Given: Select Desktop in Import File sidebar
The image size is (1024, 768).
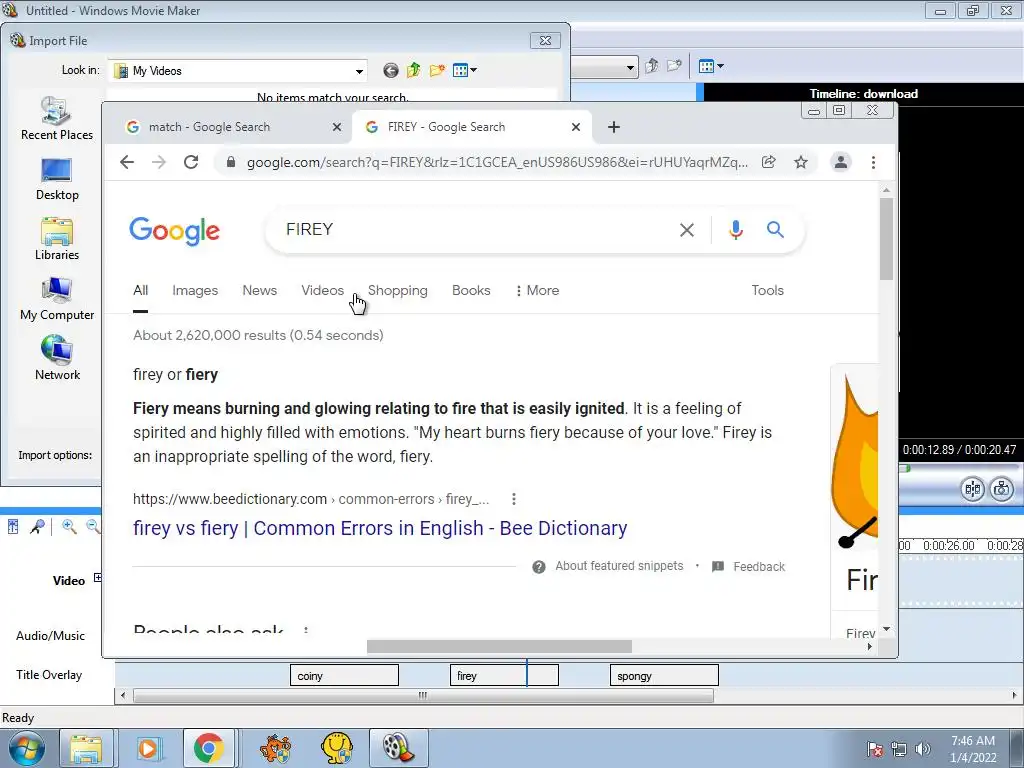Looking at the screenshot, I should 57,179.
